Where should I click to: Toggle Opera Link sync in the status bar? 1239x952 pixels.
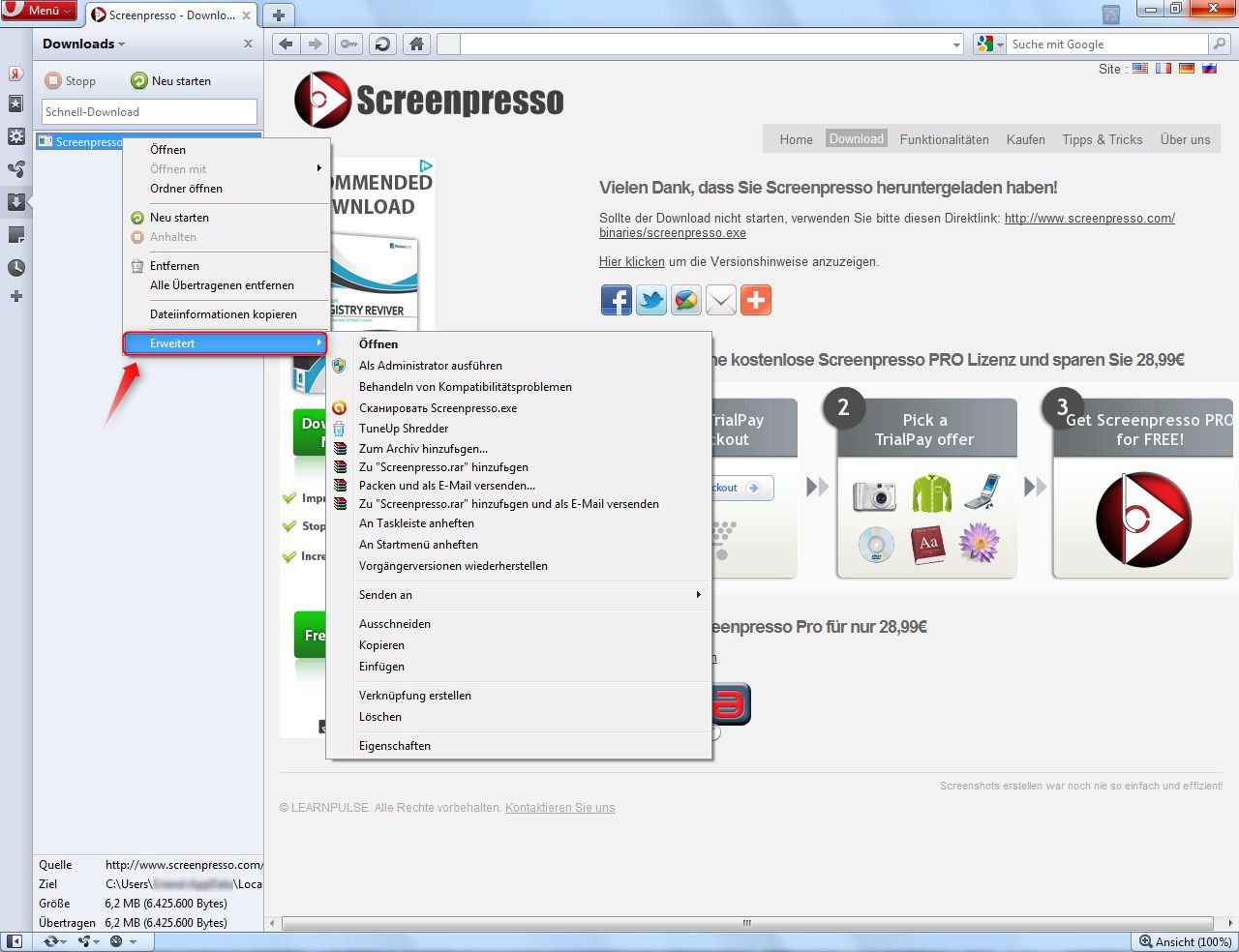52,940
